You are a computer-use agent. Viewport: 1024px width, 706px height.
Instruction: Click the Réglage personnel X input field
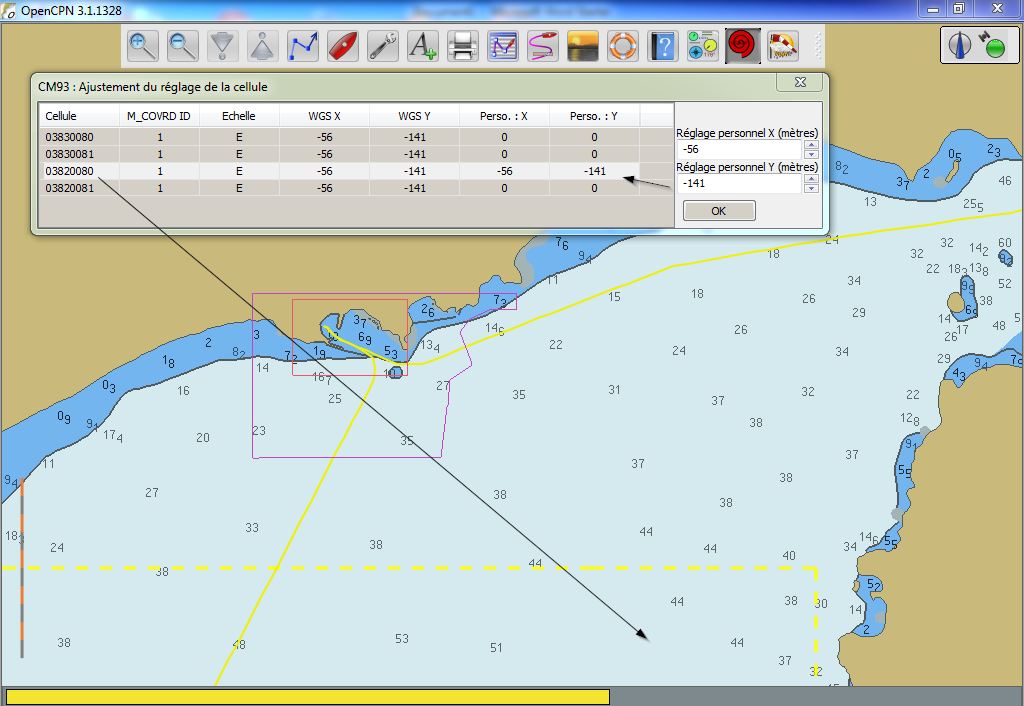coord(739,150)
